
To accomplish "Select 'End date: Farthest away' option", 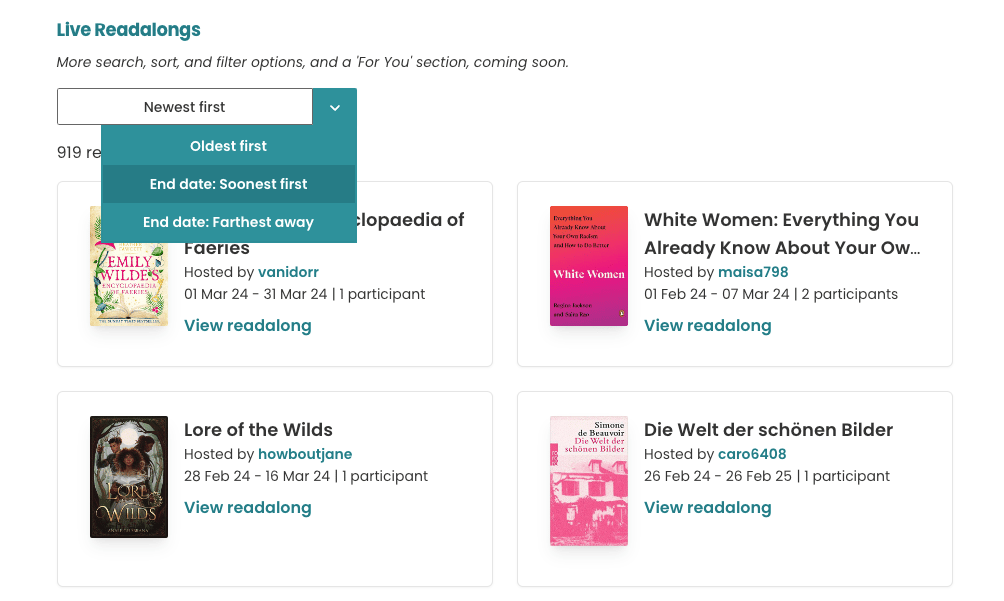I will point(229,222).
